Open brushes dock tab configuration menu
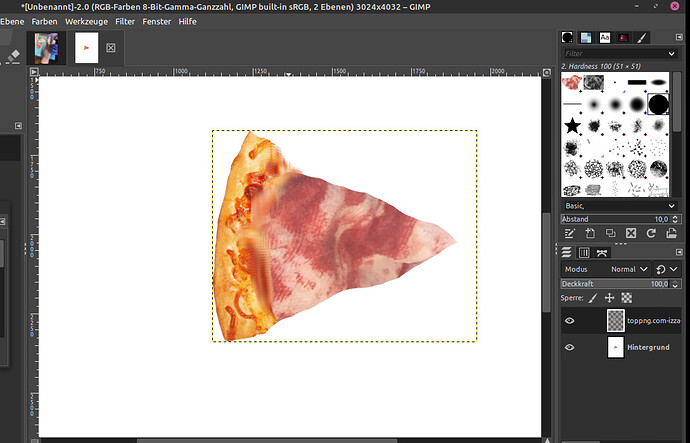The width and height of the screenshot is (690, 443). pyautogui.click(x=679, y=37)
